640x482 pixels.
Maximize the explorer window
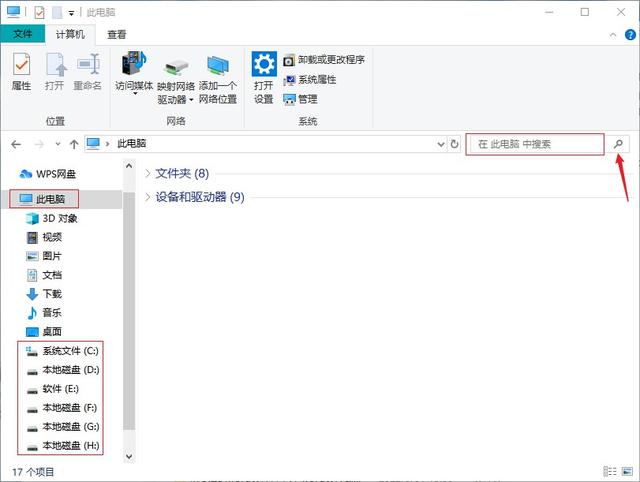point(584,12)
